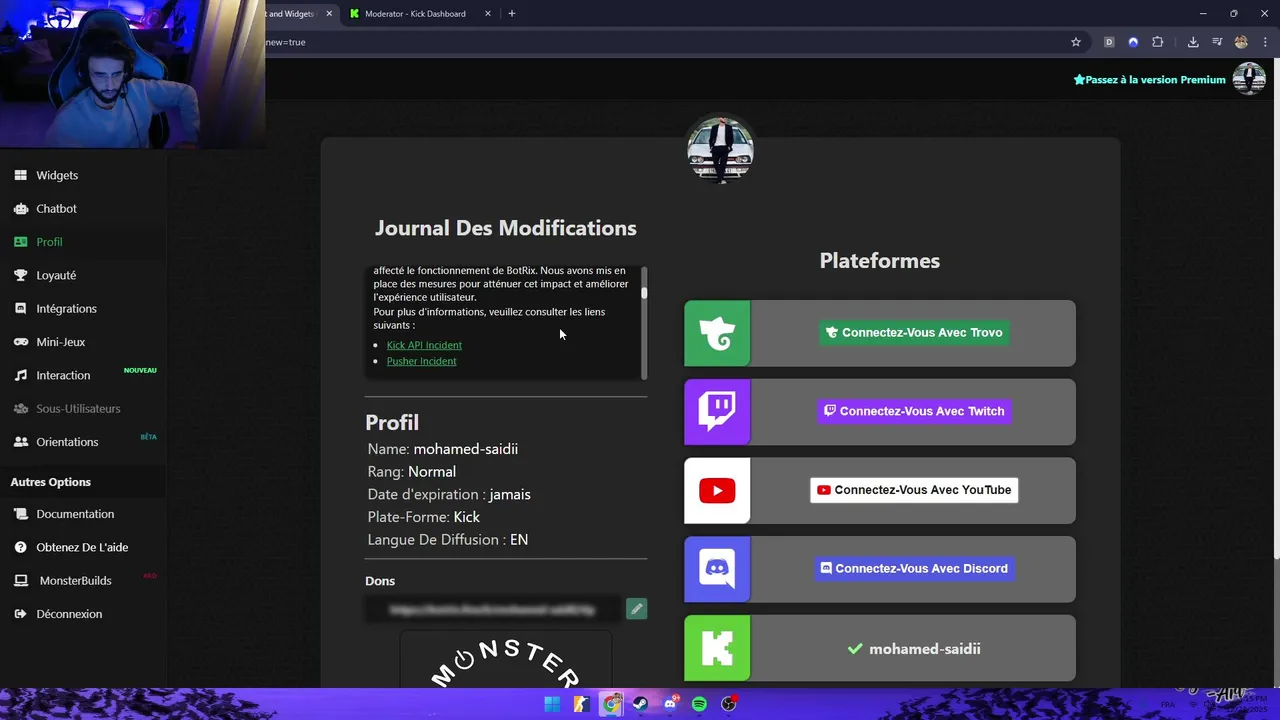Open OBS from taskbar
Viewport: 1280px width, 720px height.
(x=729, y=704)
